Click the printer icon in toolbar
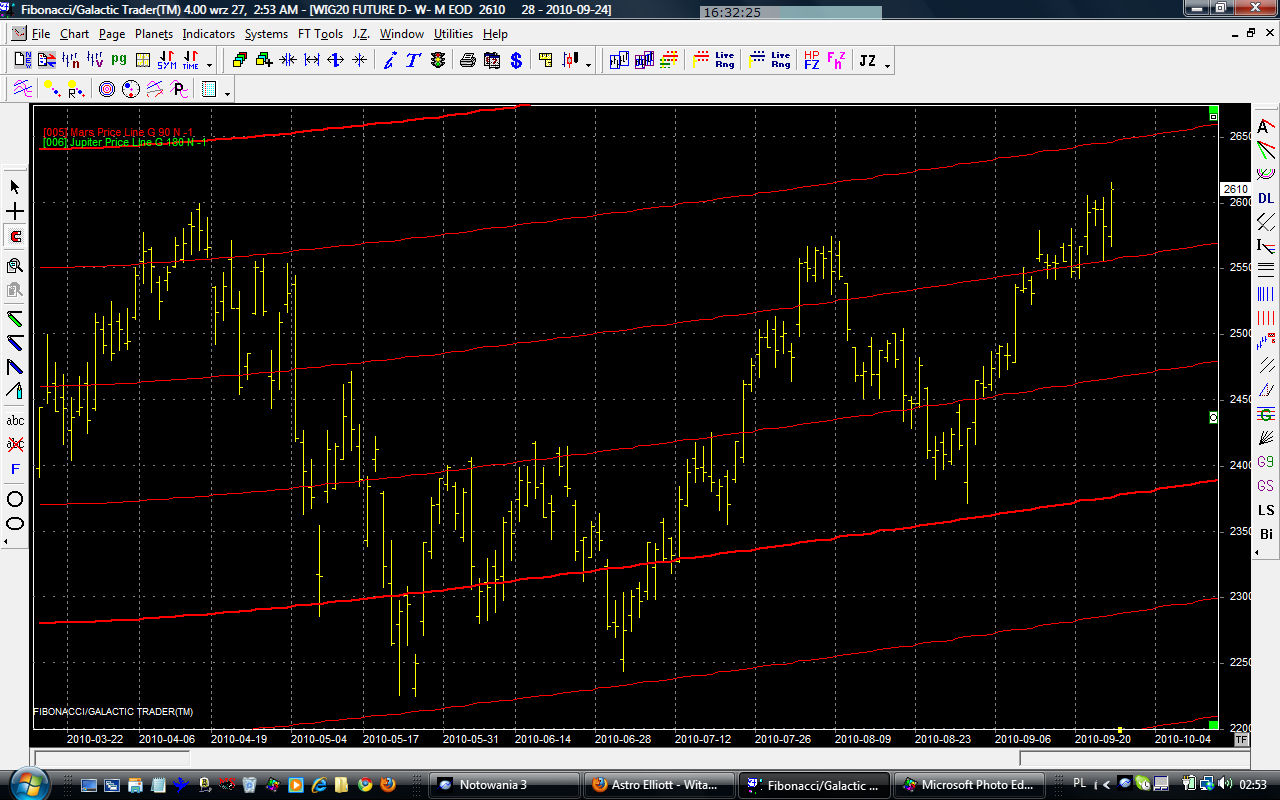 467,60
